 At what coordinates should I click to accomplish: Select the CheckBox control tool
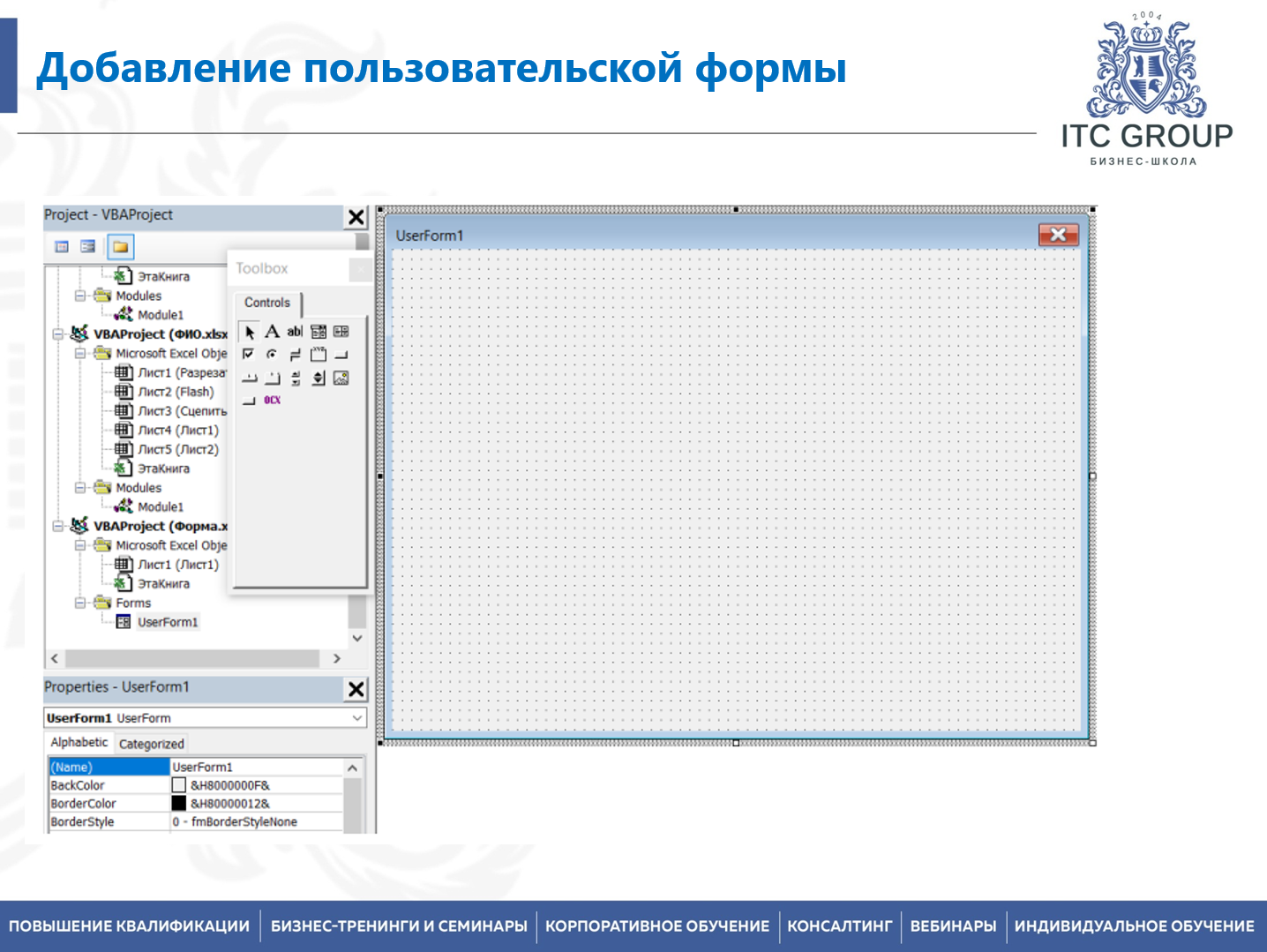(x=249, y=355)
